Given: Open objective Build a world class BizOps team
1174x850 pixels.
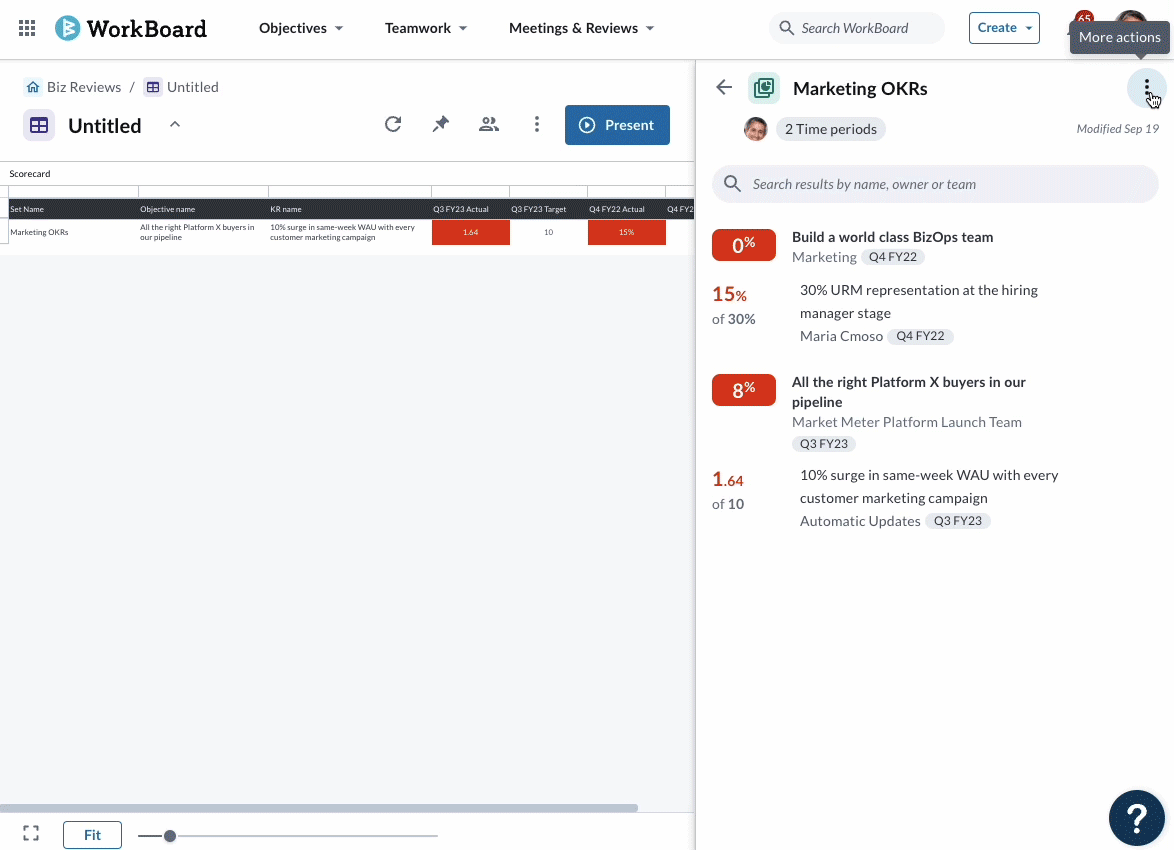Looking at the screenshot, I should coord(892,237).
